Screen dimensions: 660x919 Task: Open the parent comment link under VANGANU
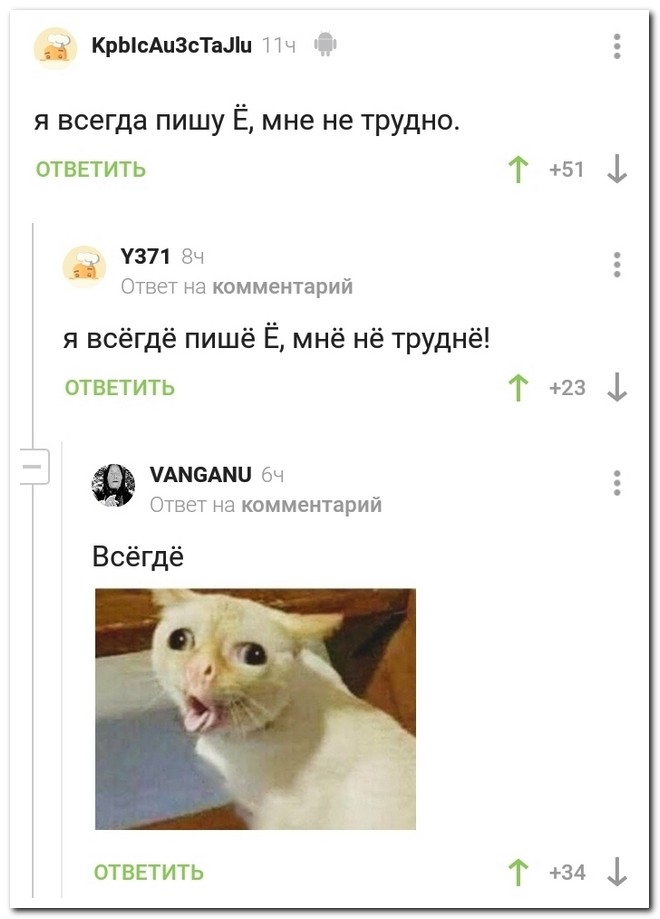tap(311, 505)
